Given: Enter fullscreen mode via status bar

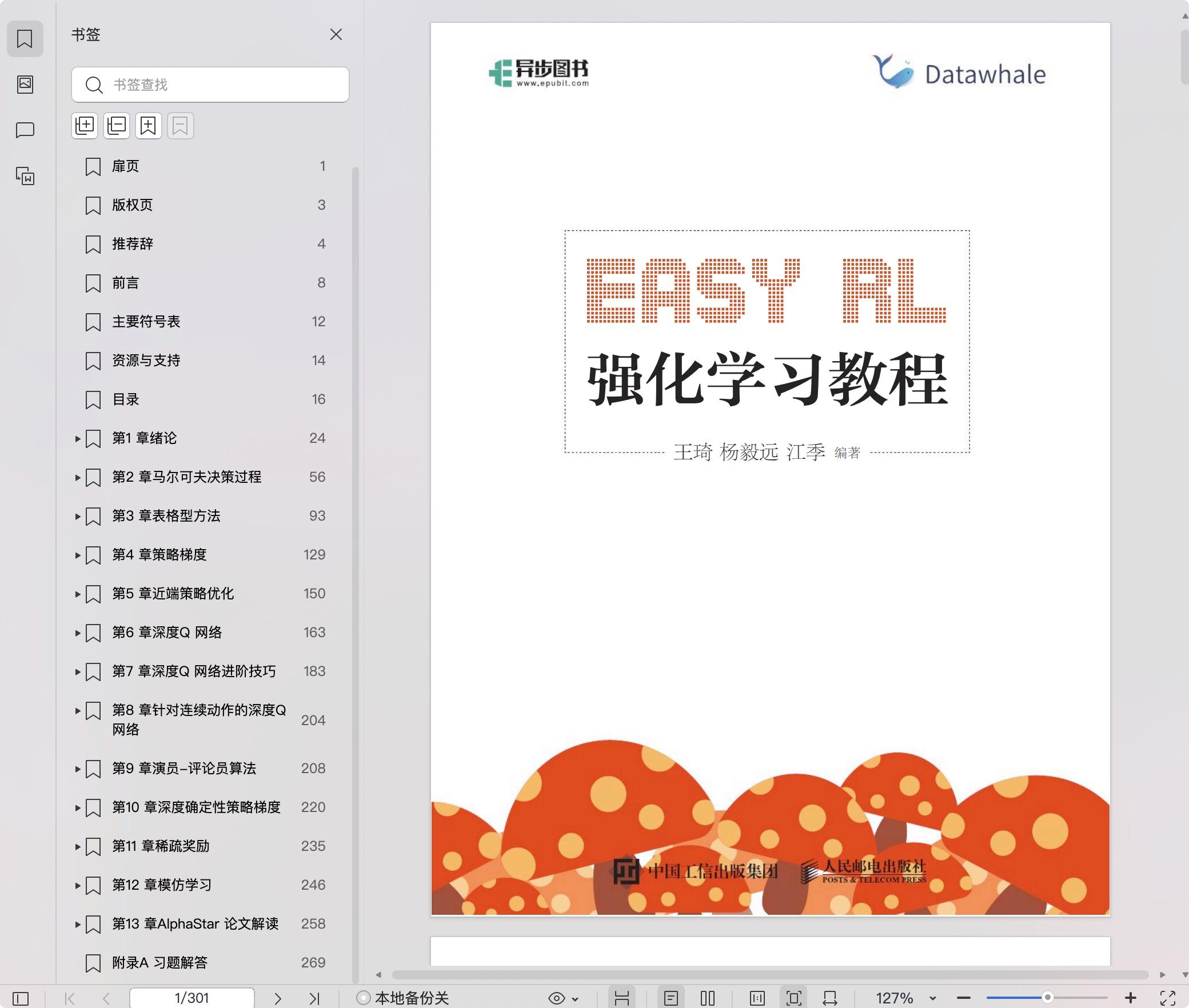Looking at the screenshot, I should click(1168, 998).
